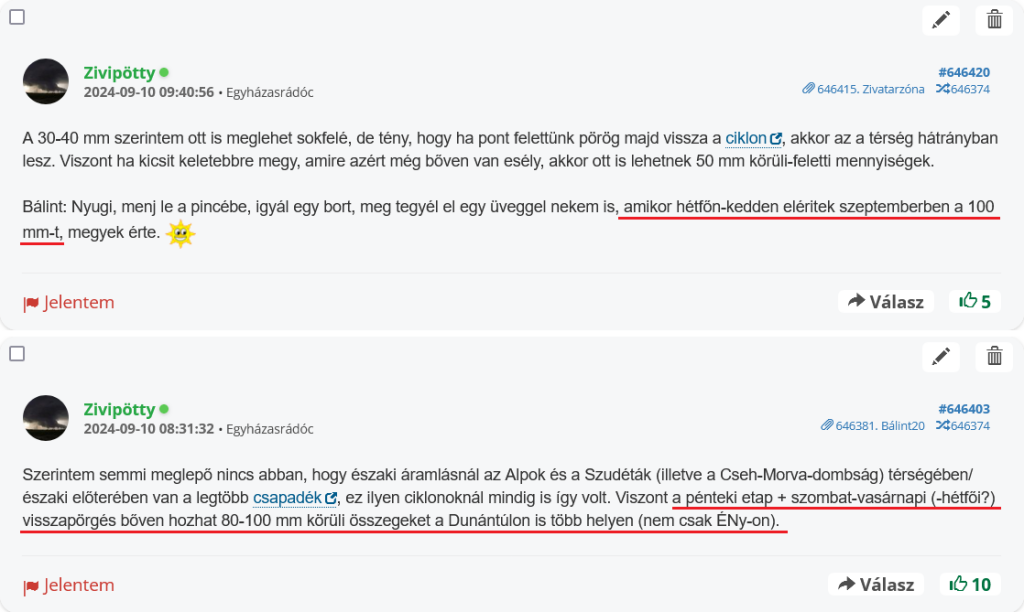Delete post #646420 with the trash icon
The height and width of the screenshot is (612, 1024).
point(994,20)
